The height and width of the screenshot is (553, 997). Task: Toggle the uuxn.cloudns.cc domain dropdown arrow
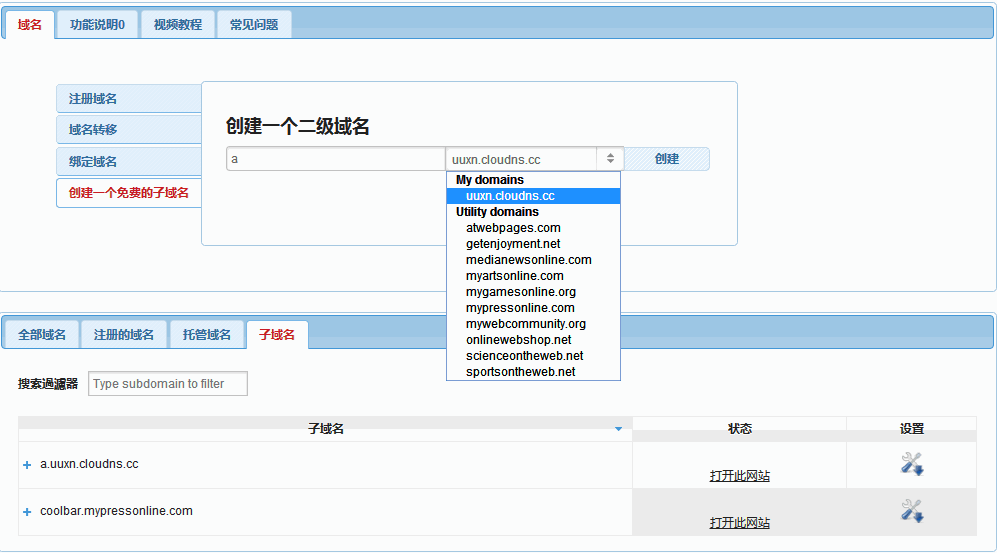coord(610,159)
